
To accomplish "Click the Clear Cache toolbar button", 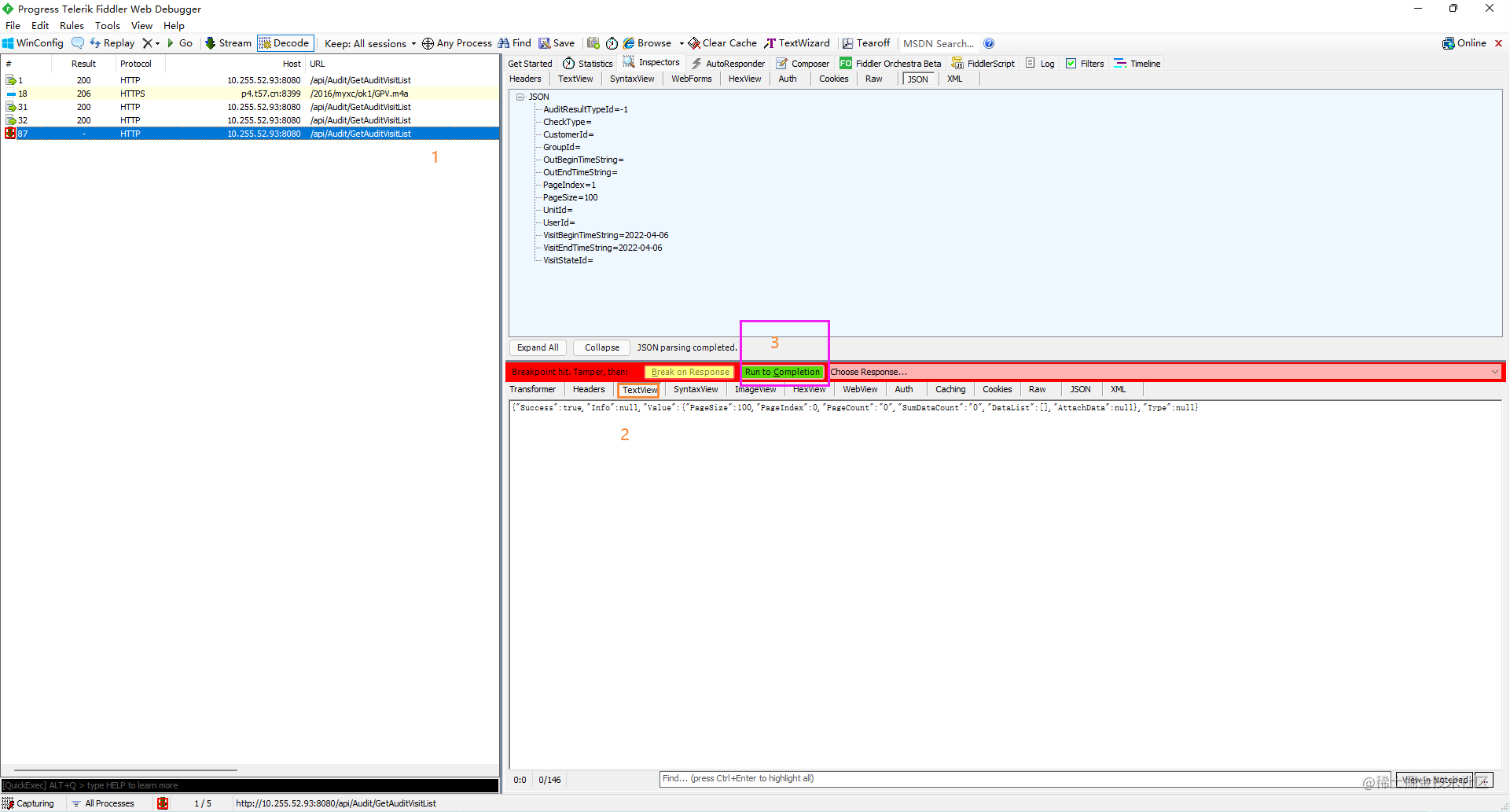I will [x=722, y=43].
